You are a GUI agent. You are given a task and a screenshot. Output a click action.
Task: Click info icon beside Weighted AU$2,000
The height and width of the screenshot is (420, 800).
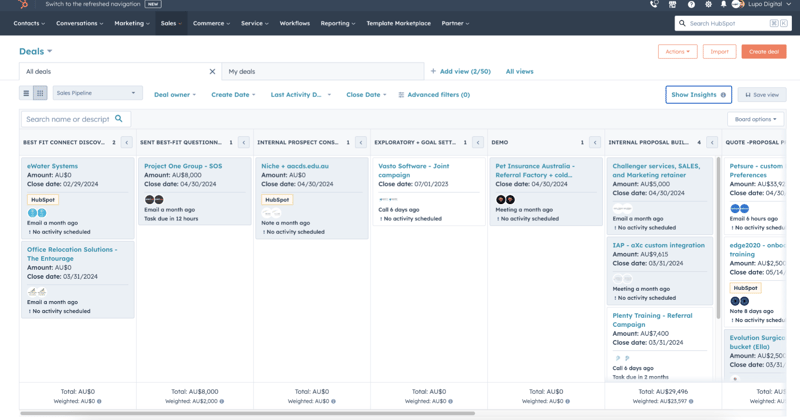221,401
